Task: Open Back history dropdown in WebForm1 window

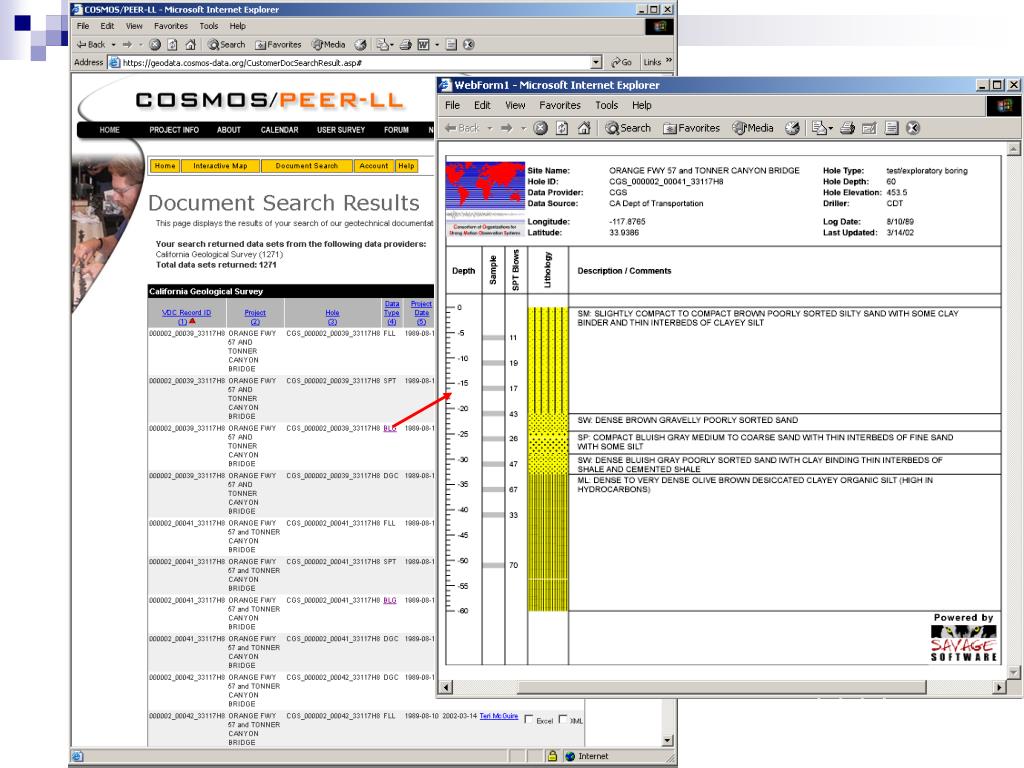Action: (x=490, y=128)
